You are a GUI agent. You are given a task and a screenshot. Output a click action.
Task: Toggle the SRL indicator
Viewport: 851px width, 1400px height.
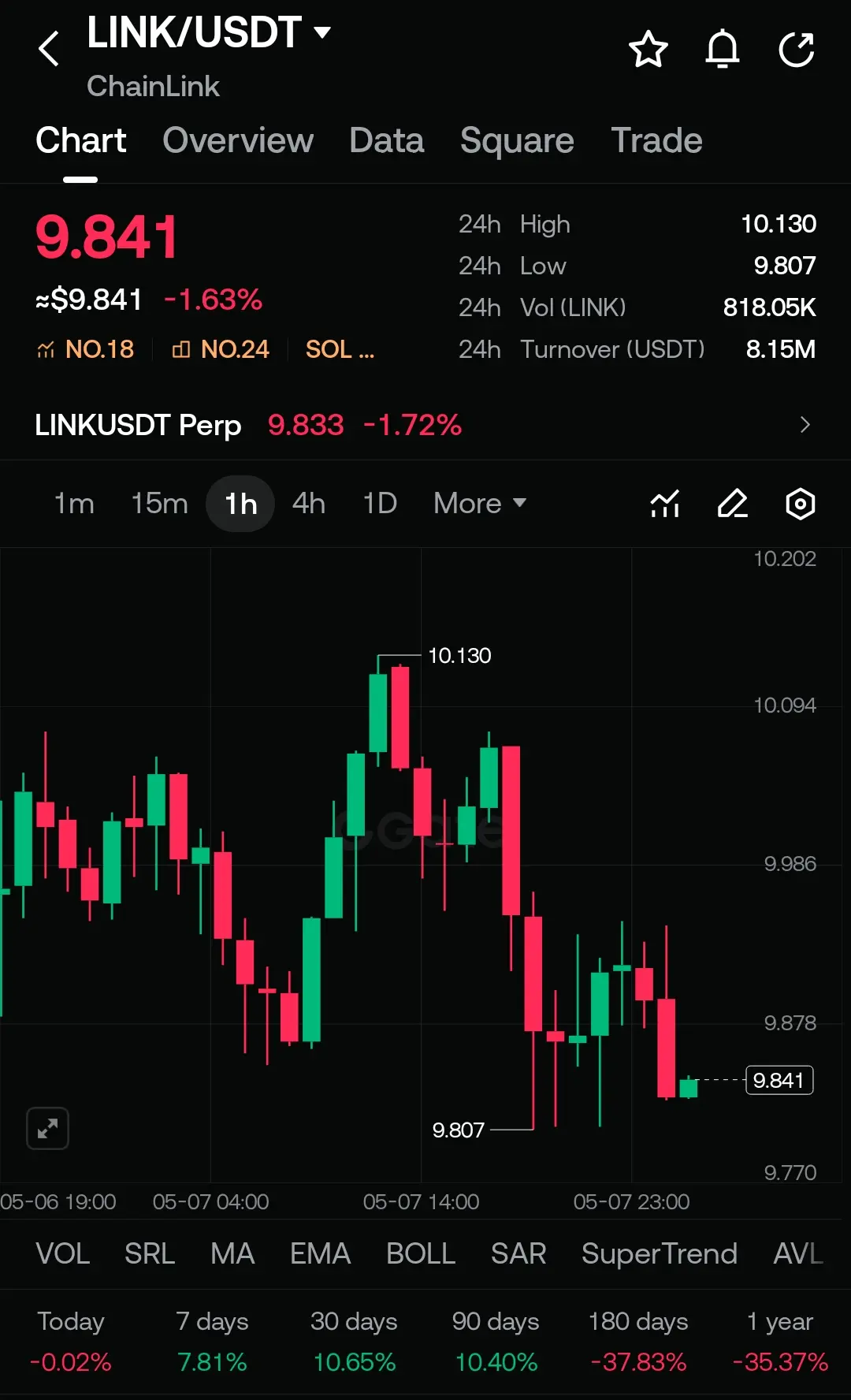(150, 1253)
